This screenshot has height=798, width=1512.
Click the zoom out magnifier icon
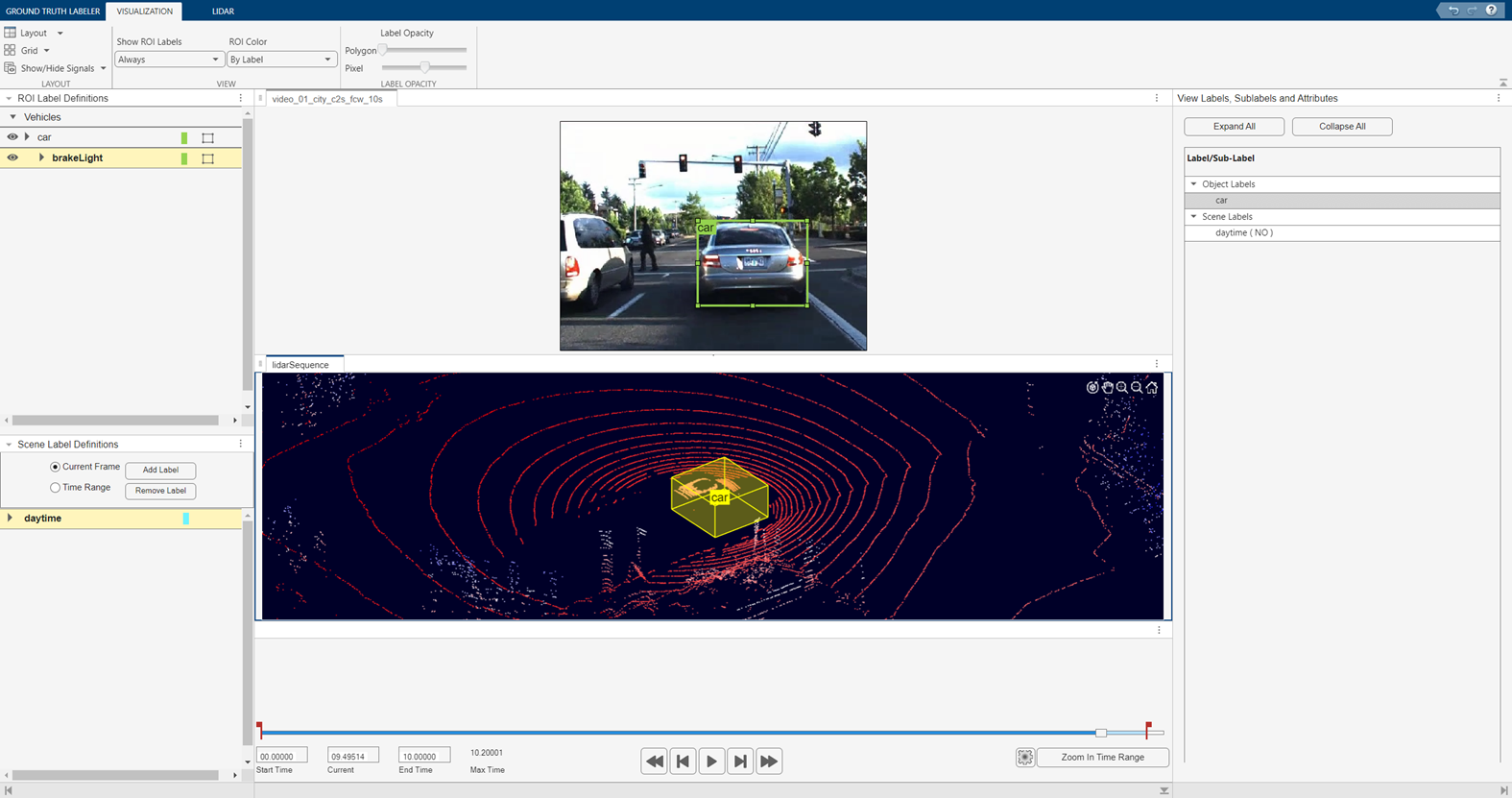click(x=1137, y=388)
